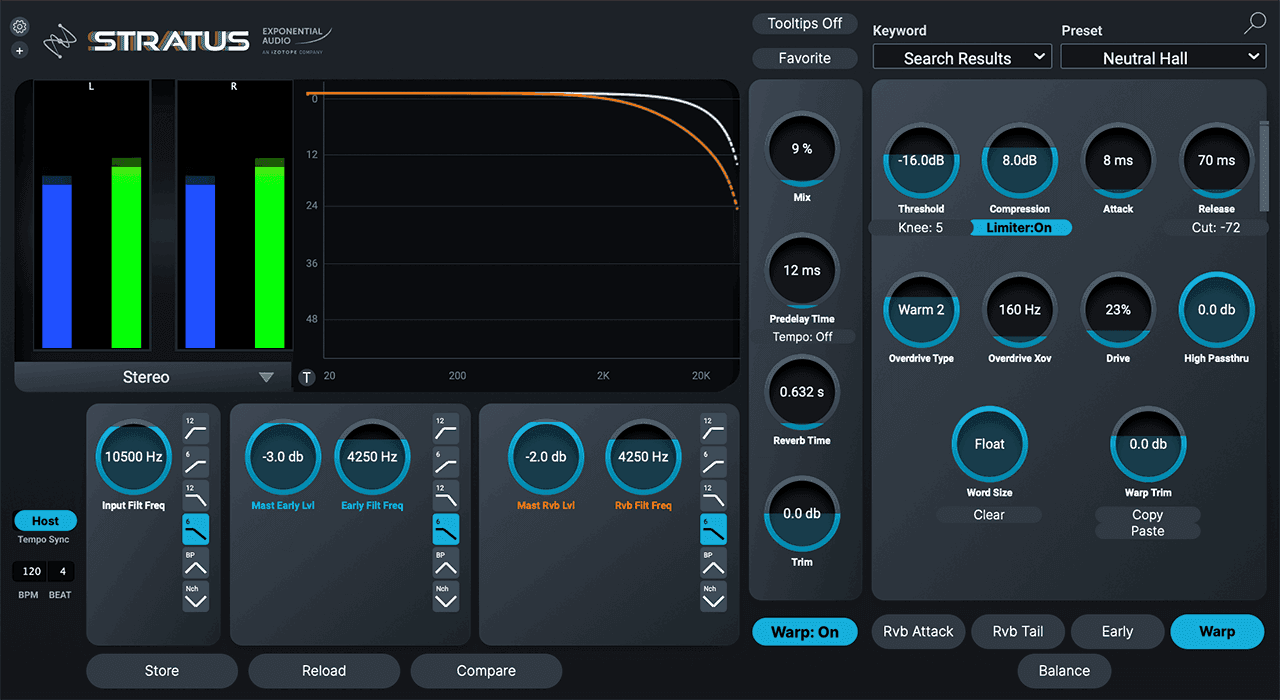Click the Reload button
Viewport: 1280px width, 700px height.
click(x=324, y=671)
